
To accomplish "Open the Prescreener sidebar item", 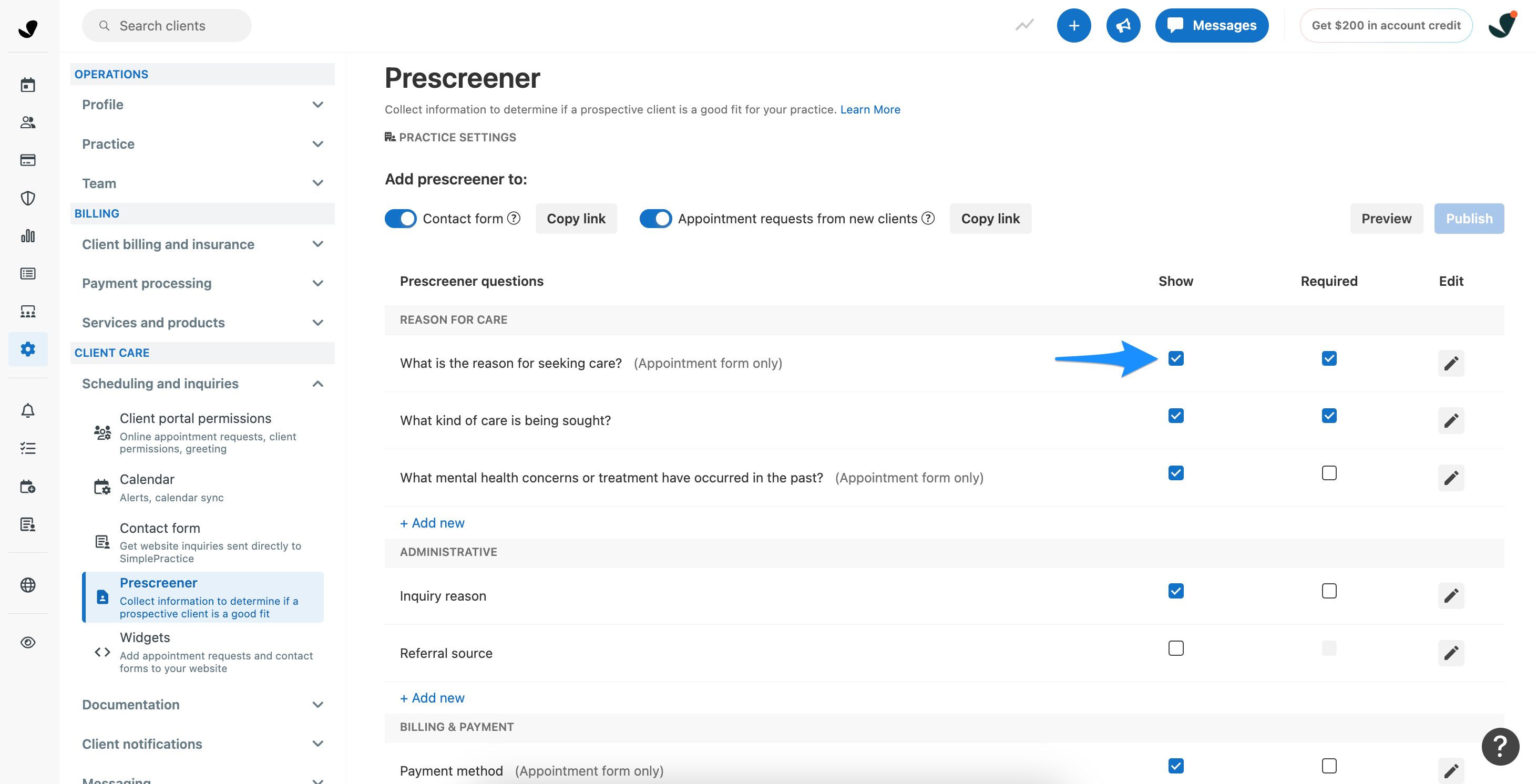I will click(158, 582).
